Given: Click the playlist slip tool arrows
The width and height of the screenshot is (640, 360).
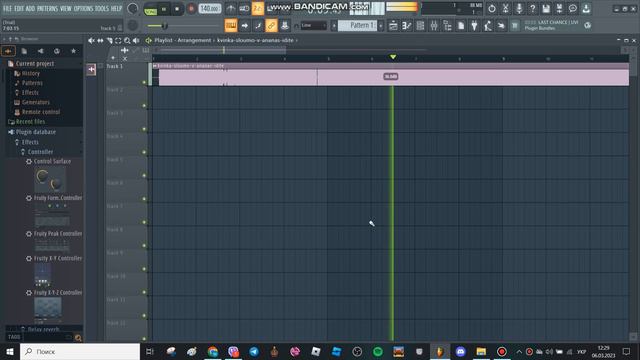Looking at the screenshot, I should tap(100, 40).
